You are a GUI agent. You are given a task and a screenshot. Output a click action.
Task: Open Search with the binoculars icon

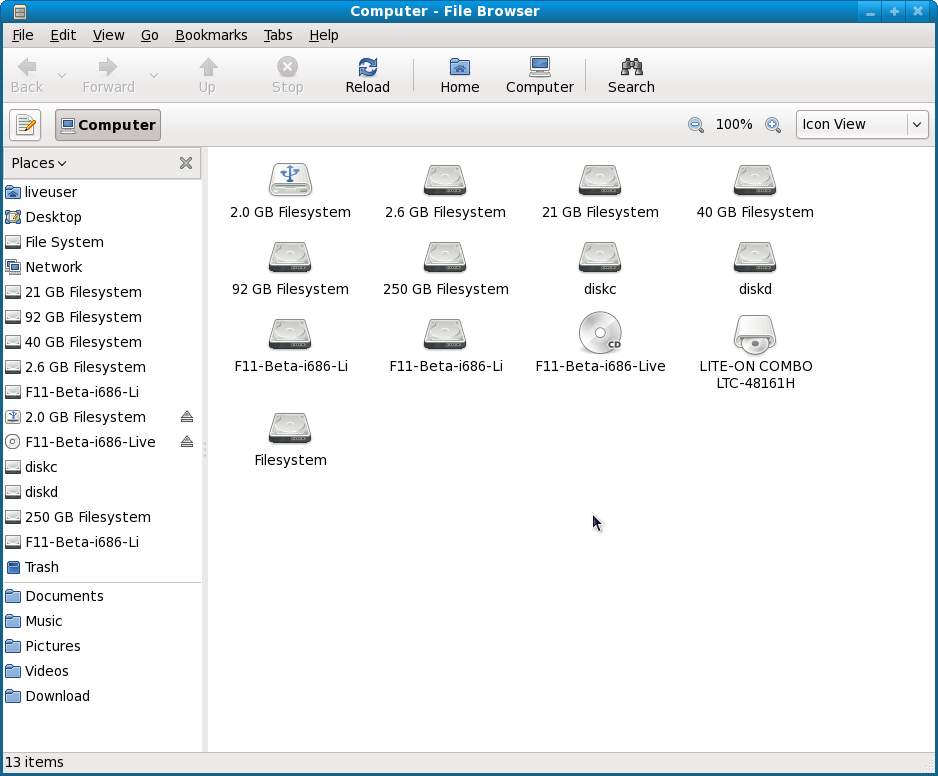click(631, 75)
